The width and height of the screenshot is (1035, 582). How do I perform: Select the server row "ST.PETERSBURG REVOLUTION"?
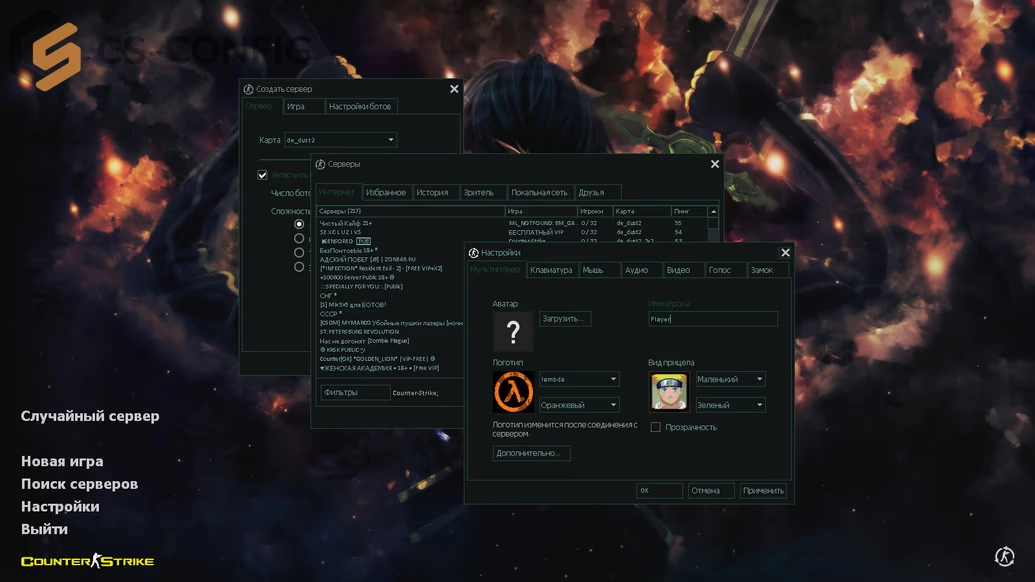[389, 332]
